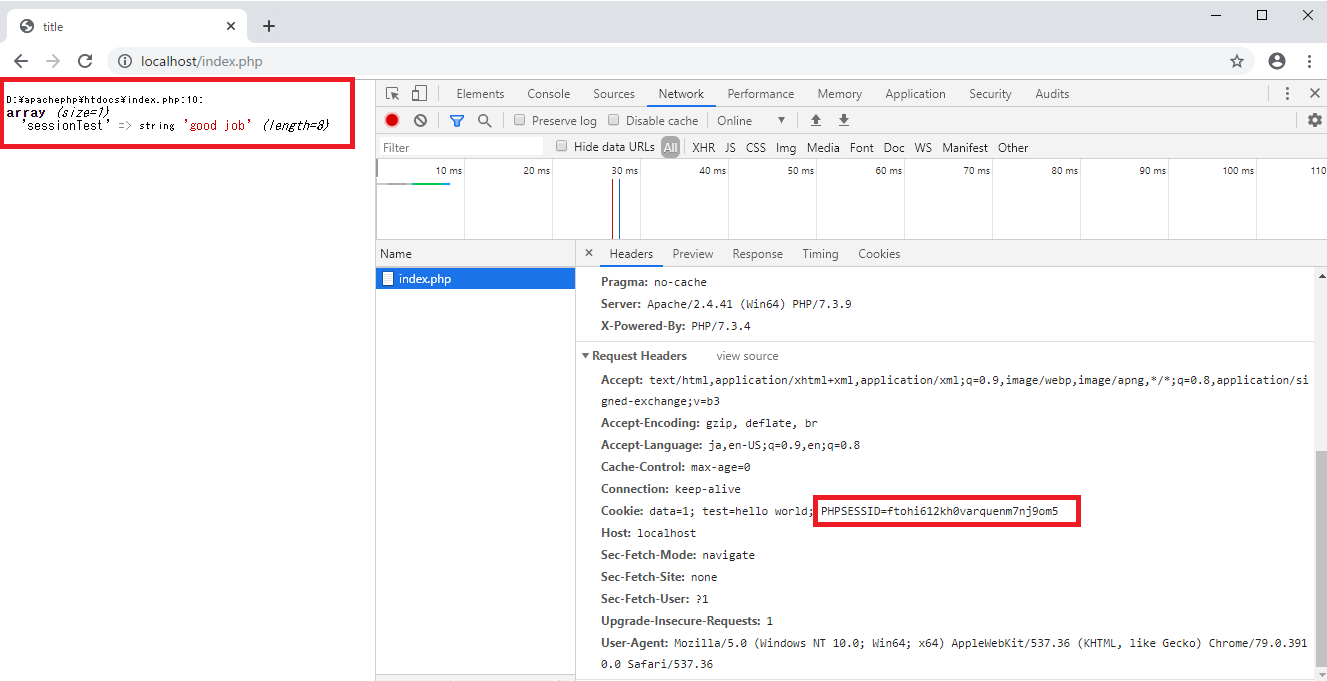
Task: Open DevTools customize three-dot menu
Action: click(1287, 94)
